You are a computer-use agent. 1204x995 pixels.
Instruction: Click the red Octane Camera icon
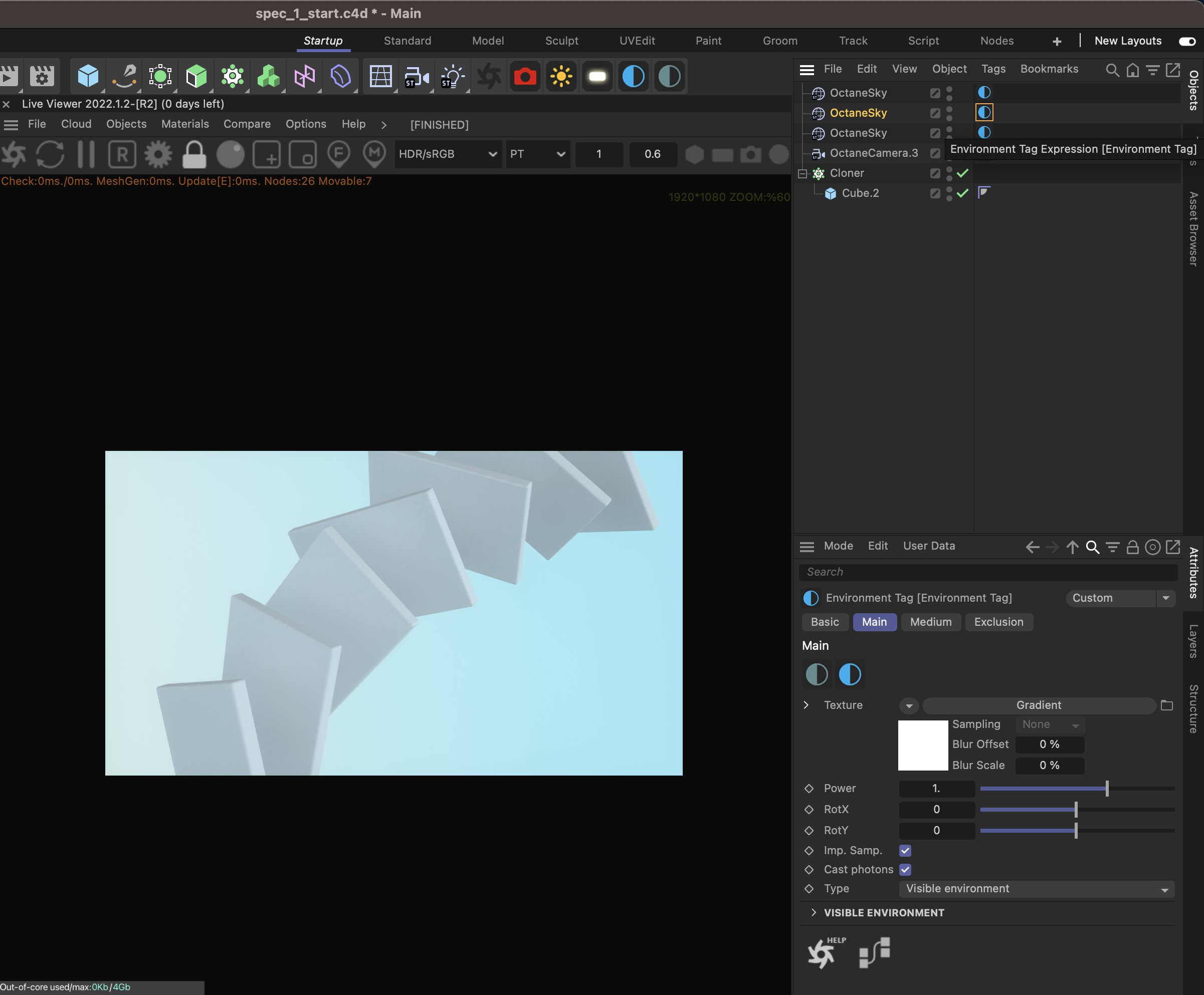525,76
